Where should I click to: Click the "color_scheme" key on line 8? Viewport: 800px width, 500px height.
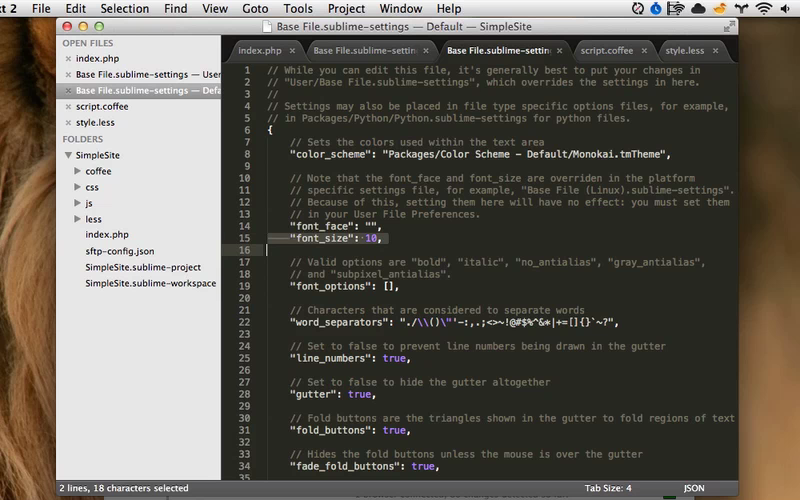coord(331,154)
